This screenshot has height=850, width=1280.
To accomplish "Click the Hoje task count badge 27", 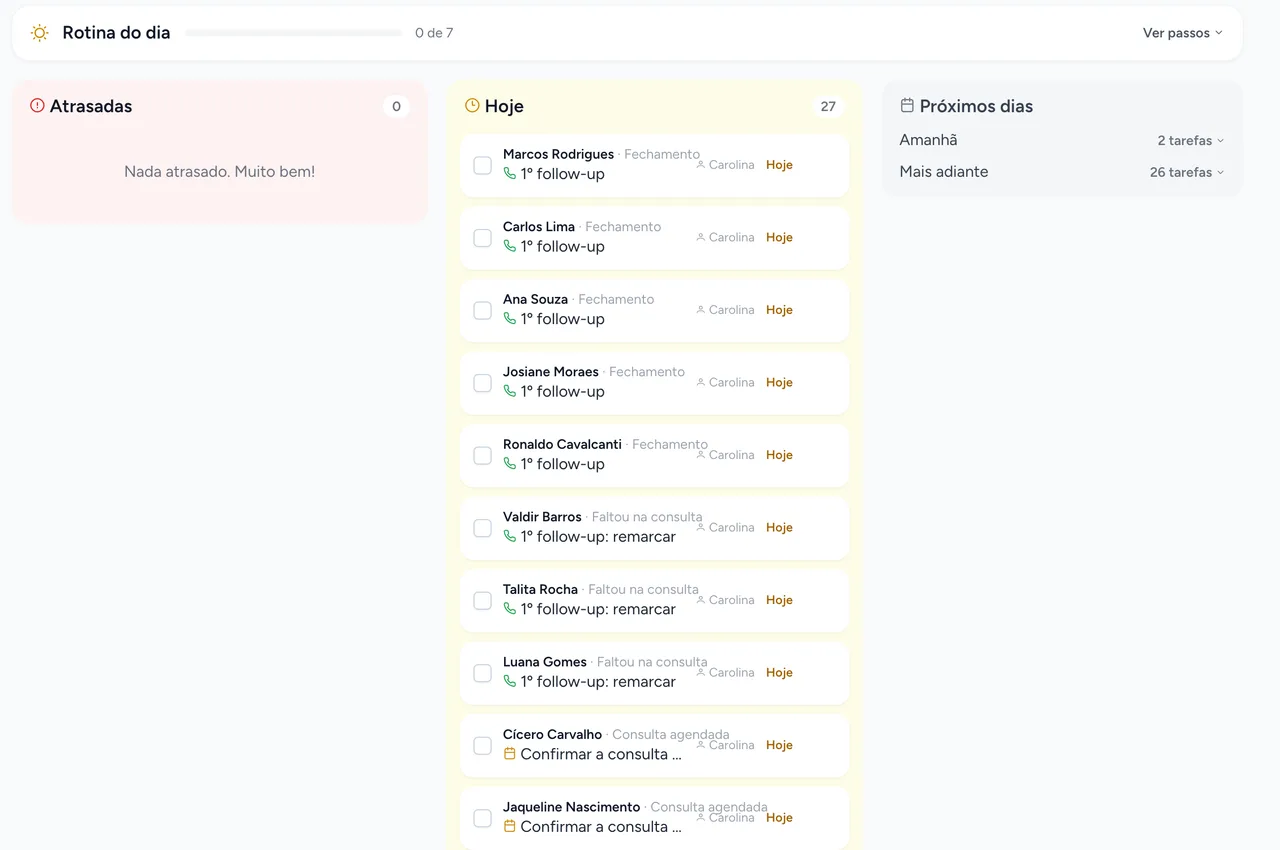I will [x=828, y=106].
